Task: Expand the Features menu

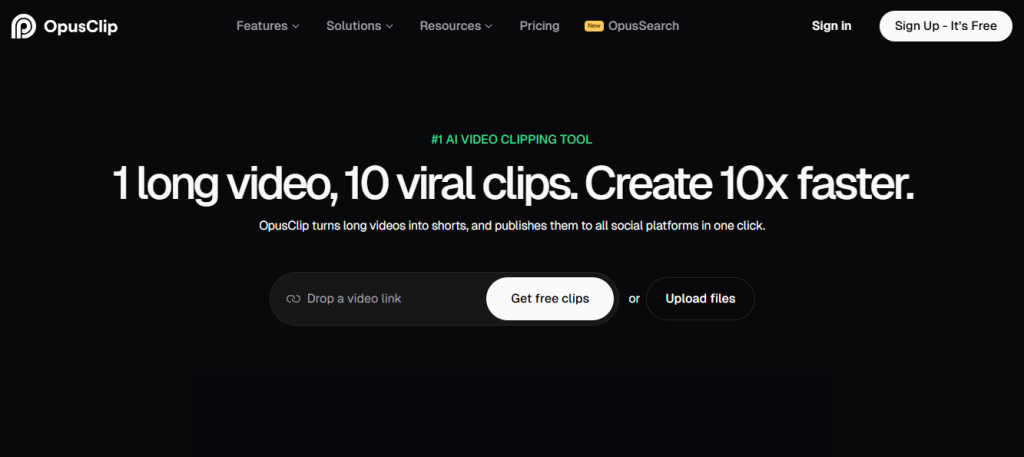Action: [x=268, y=26]
